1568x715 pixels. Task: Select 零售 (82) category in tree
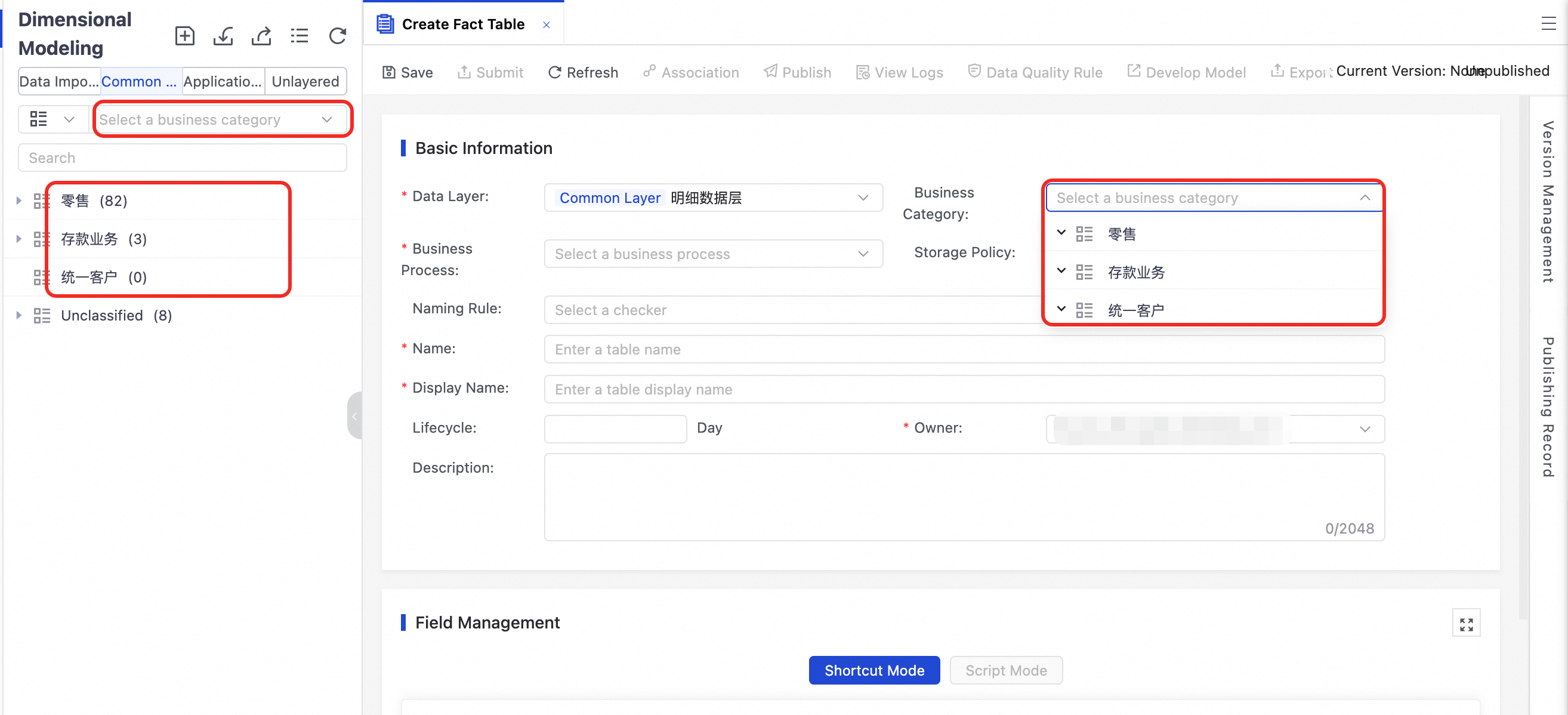pos(94,201)
